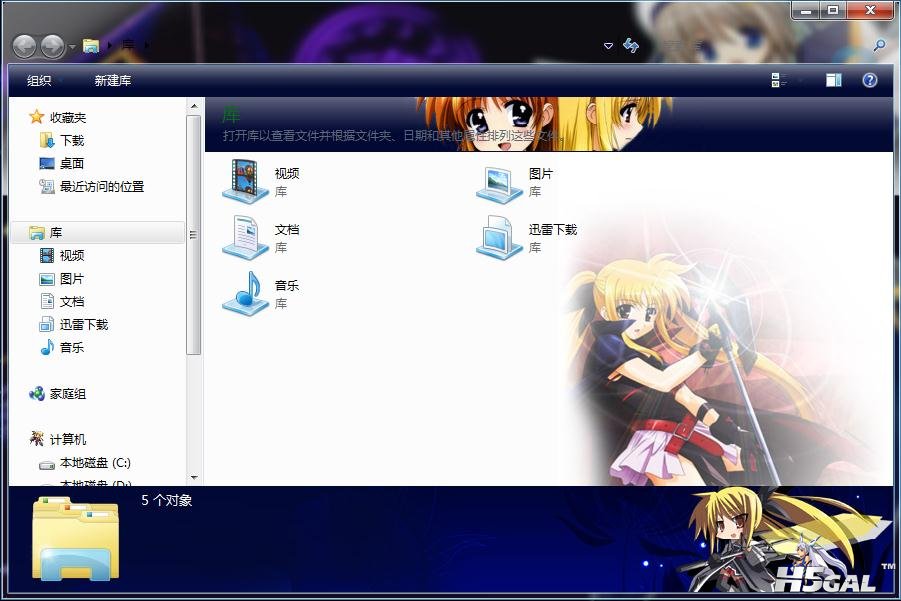Select 文档 in the navigation tree
The image size is (901, 601).
click(x=72, y=301)
